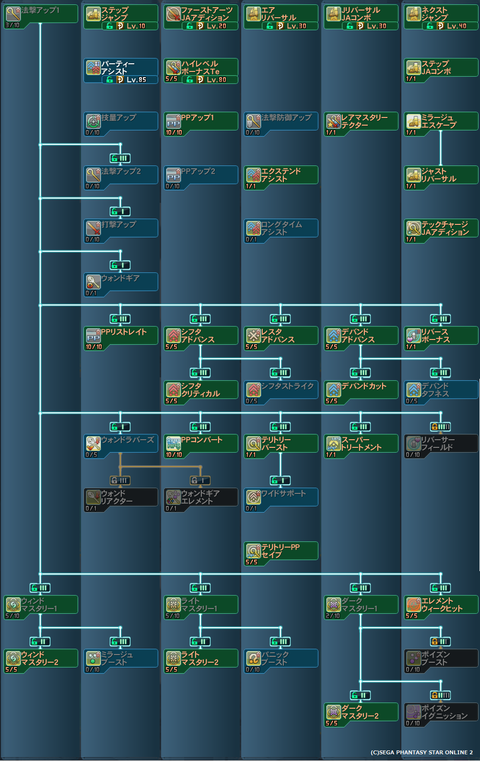480x761 pixels.
Task: Select the PPコンバート skill
Action: [201, 447]
